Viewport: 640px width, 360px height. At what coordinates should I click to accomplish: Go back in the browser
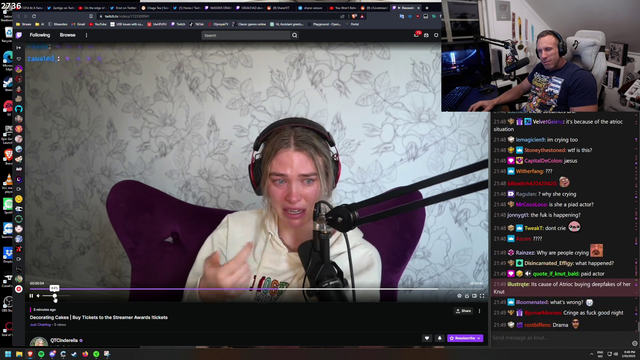[18, 16]
